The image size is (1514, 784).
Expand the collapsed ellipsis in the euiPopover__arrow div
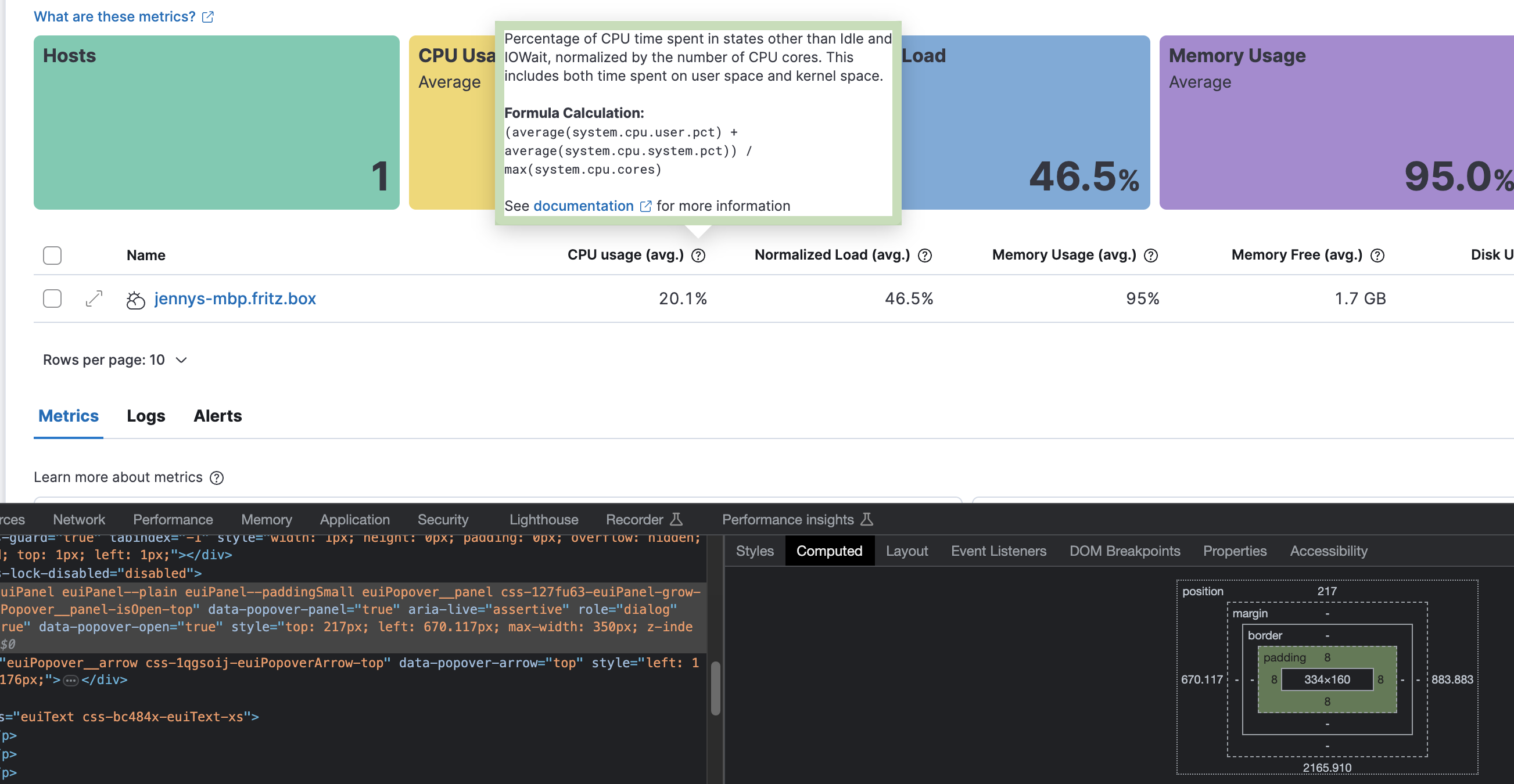[70, 681]
